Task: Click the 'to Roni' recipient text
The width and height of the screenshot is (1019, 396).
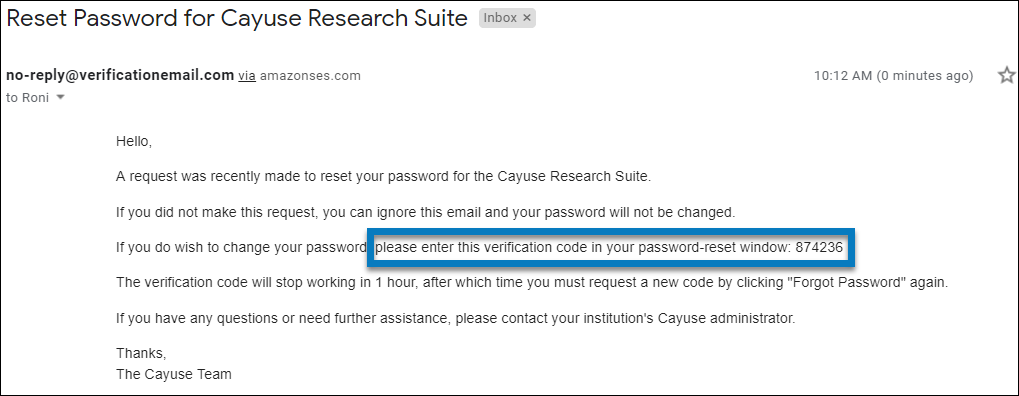Action: tap(27, 98)
